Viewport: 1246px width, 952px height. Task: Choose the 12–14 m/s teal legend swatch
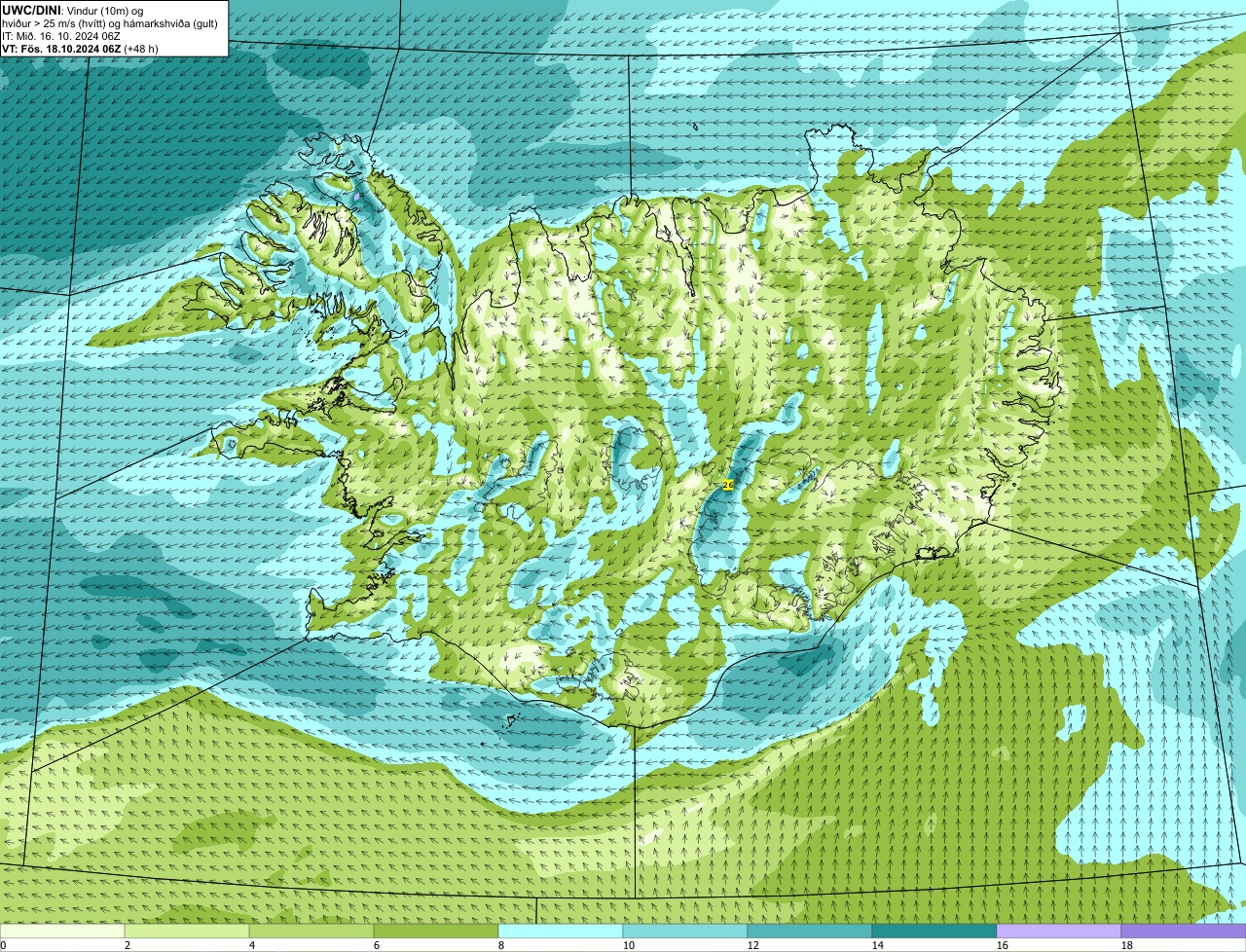810,932
